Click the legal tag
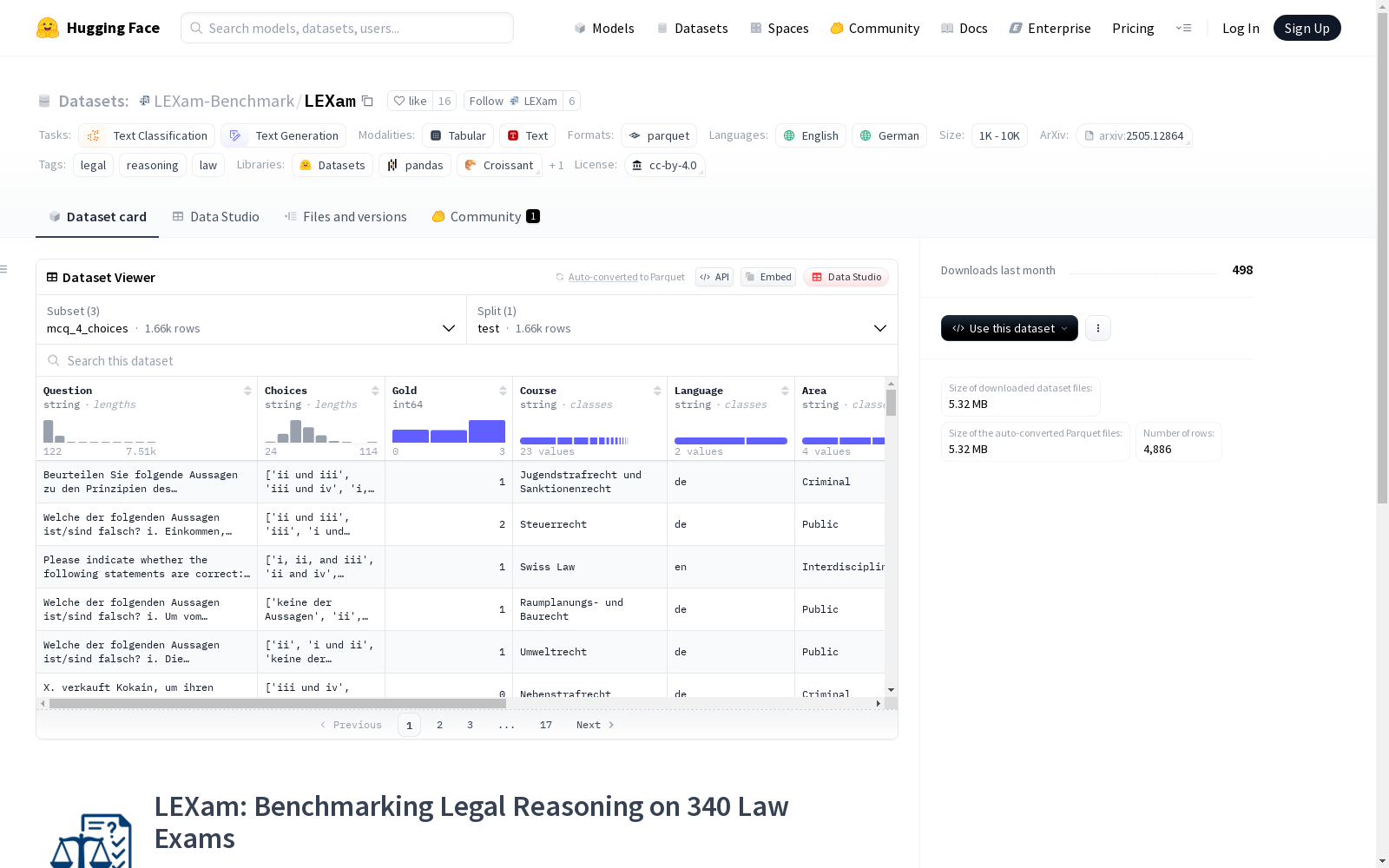 (93, 165)
